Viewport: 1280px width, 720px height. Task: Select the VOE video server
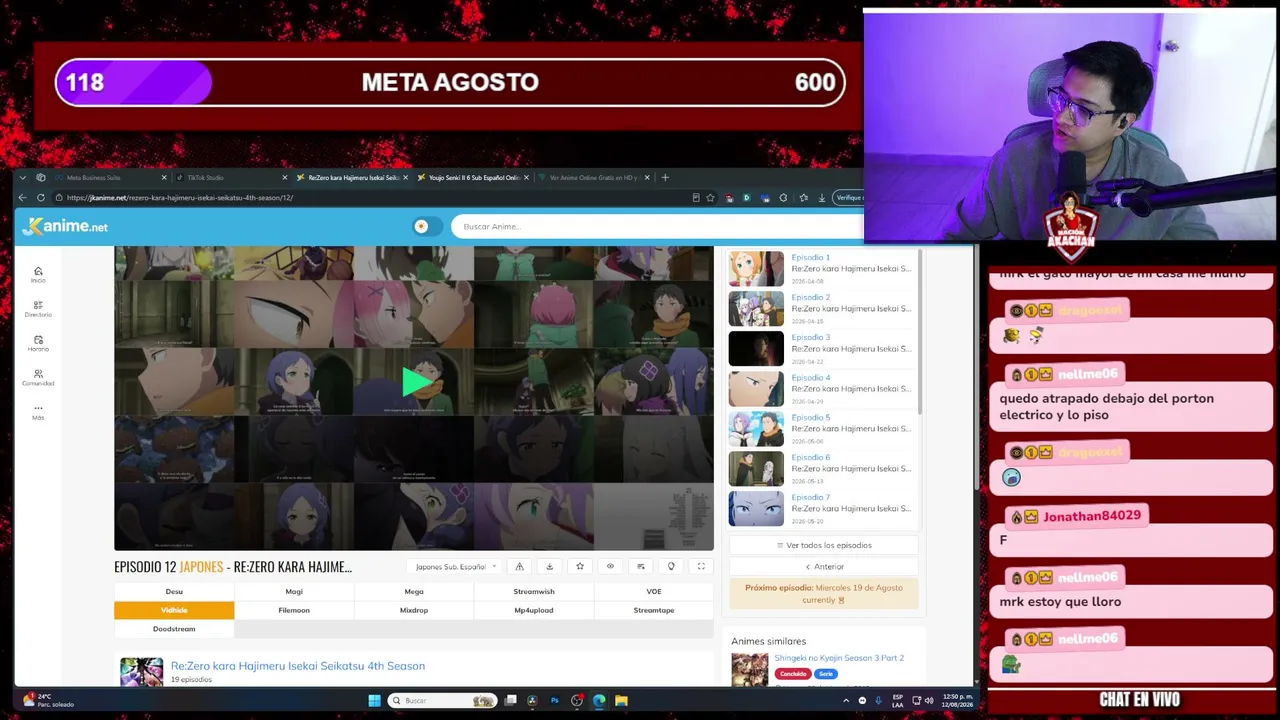click(654, 591)
